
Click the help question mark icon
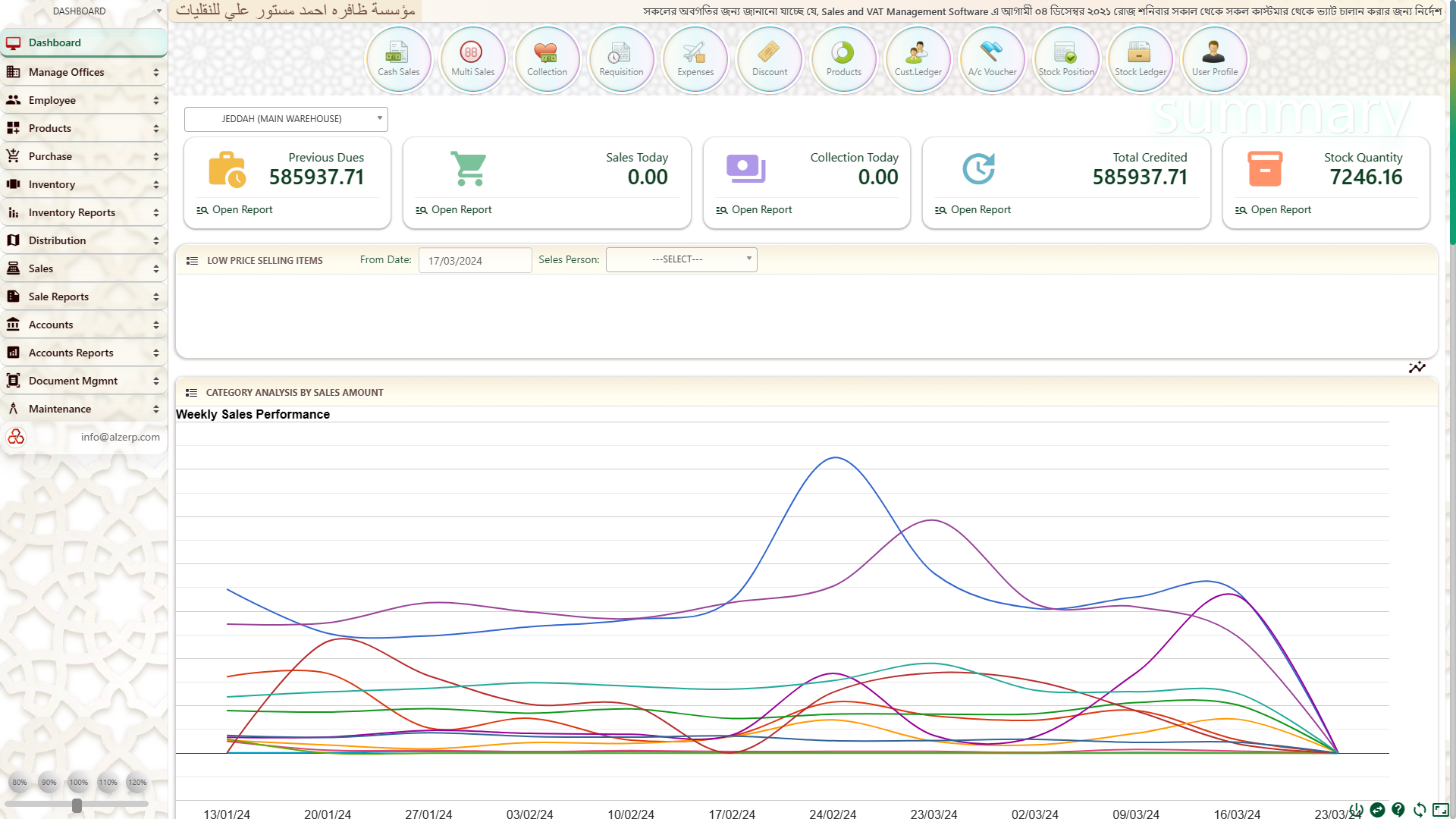click(1398, 809)
